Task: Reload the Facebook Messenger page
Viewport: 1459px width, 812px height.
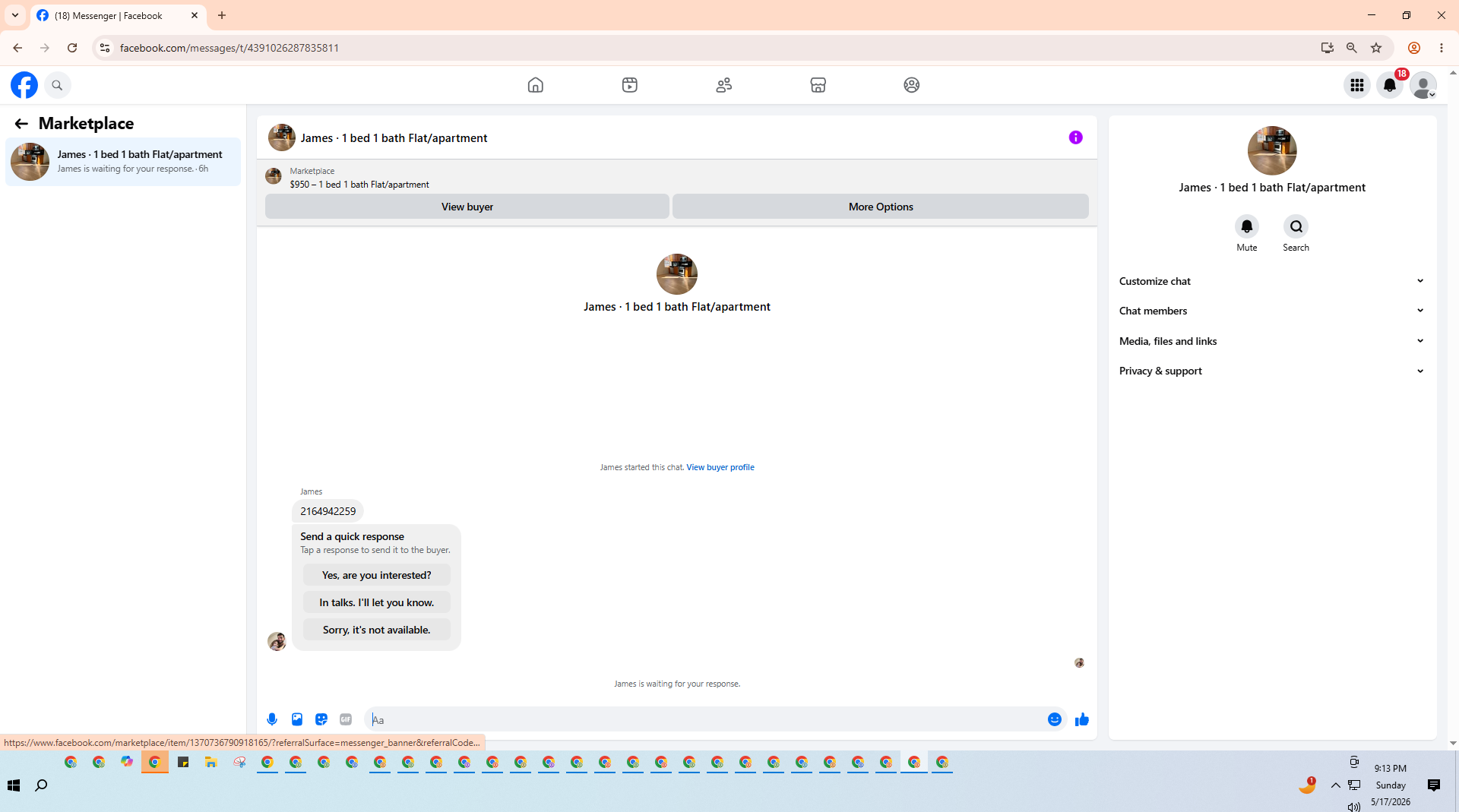Action: (x=72, y=48)
